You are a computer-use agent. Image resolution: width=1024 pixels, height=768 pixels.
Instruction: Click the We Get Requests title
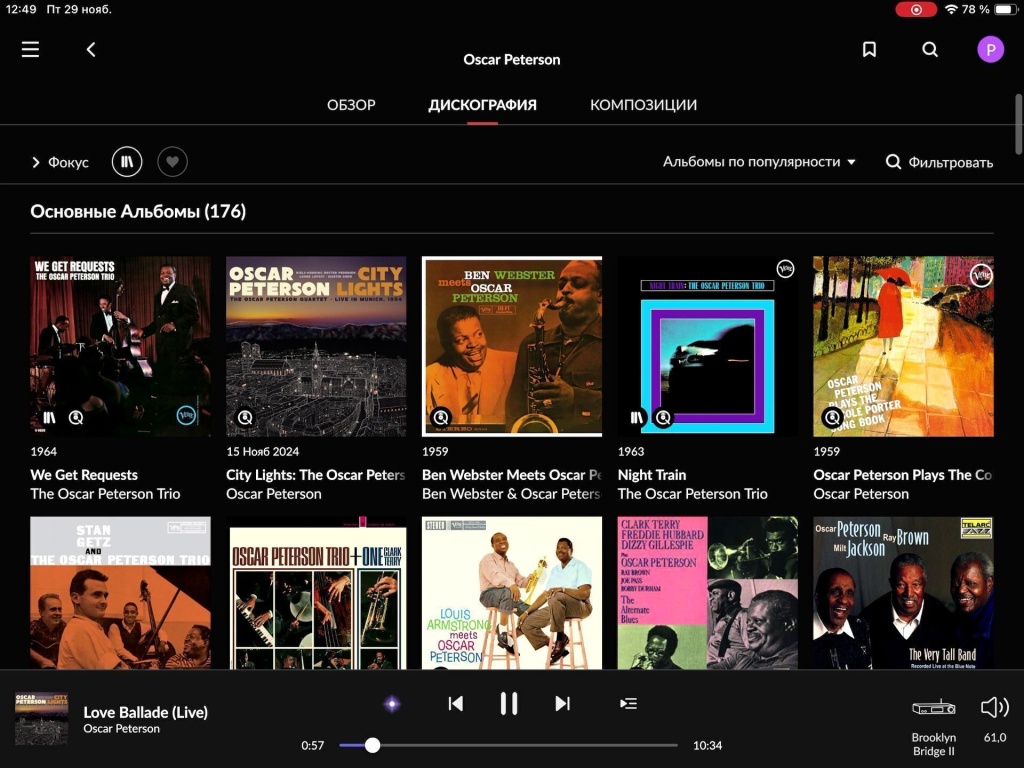click(84, 475)
